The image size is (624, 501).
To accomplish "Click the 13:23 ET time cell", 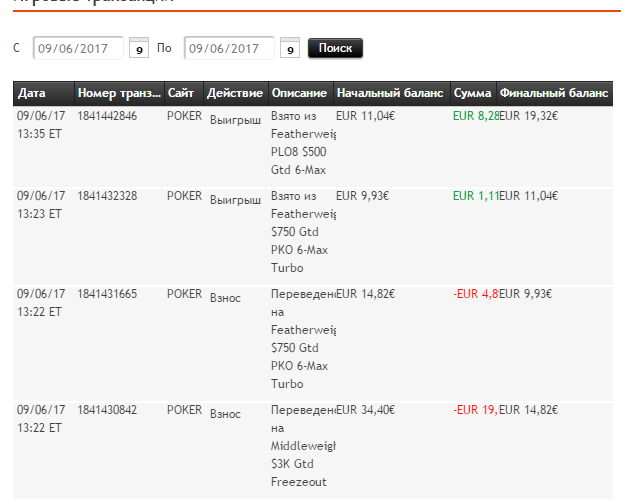I will [39, 214].
